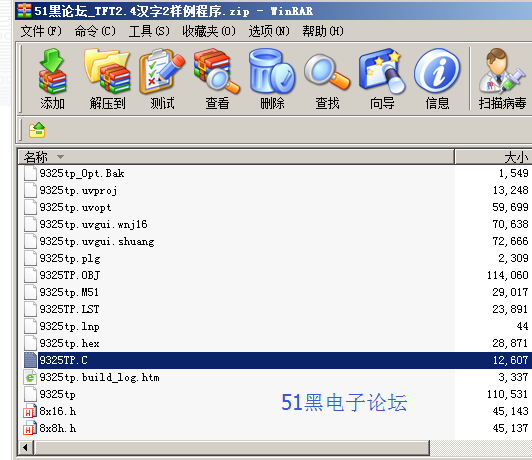This screenshot has height=460, width=532.
Task: Click the Add (添加) archive toolbar icon
Action: click(52, 79)
